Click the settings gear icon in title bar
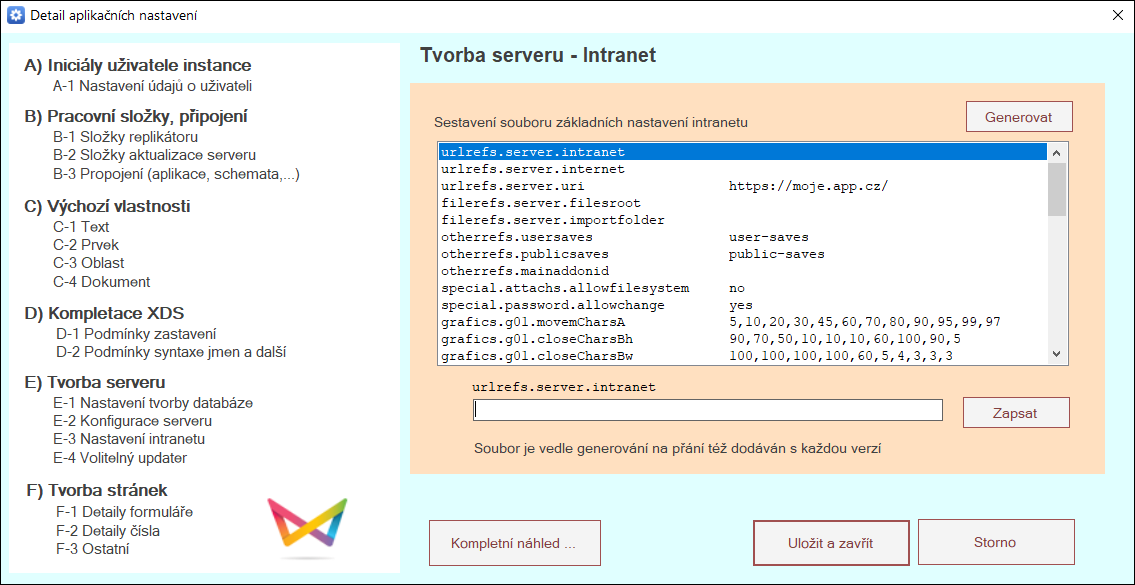This screenshot has height=585, width=1135. click(15, 15)
